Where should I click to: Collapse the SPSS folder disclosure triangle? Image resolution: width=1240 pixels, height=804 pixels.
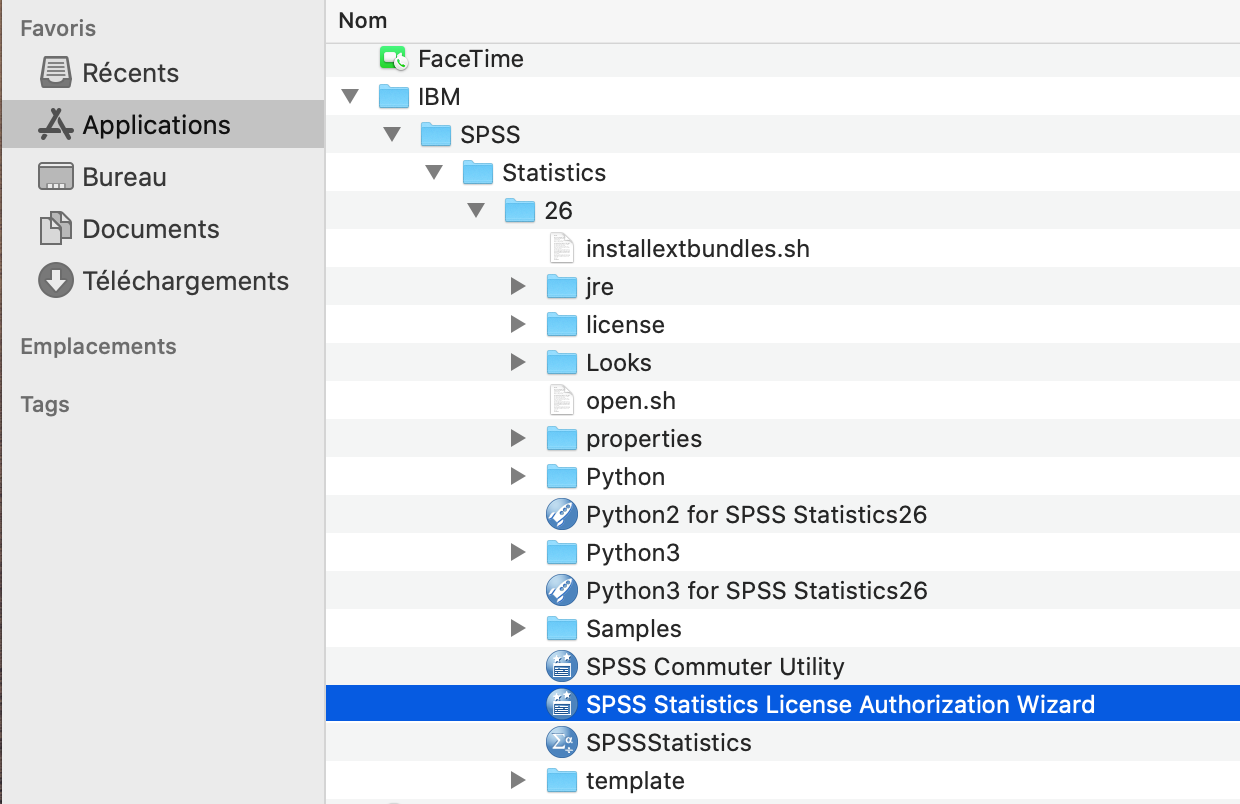point(392,135)
